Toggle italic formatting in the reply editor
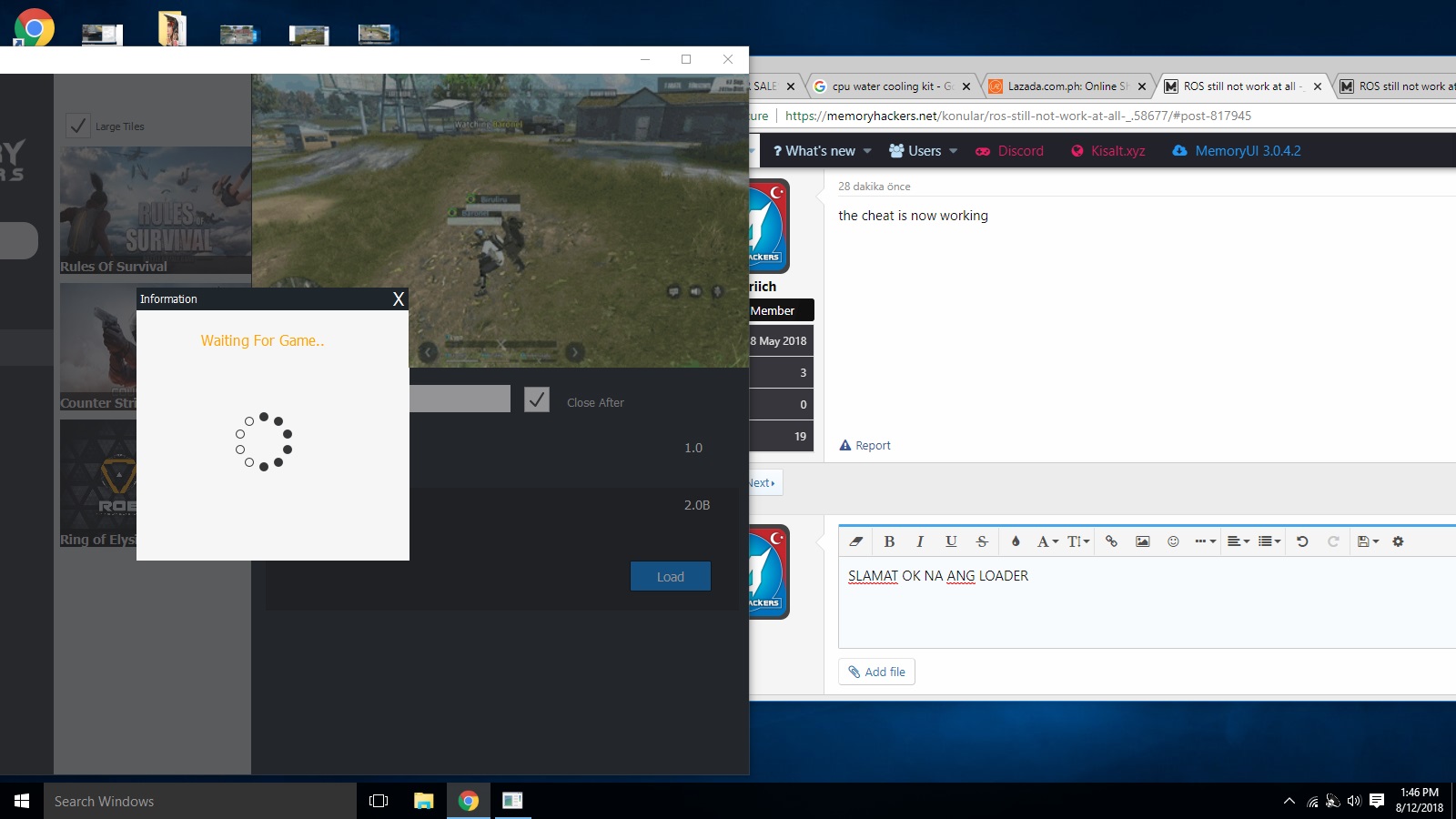Viewport: 1456px width, 819px height. [920, 541]
